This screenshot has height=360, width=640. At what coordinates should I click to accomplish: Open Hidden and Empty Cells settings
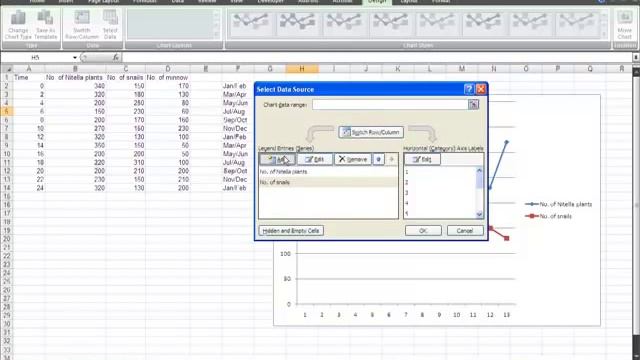click(291, 231)
